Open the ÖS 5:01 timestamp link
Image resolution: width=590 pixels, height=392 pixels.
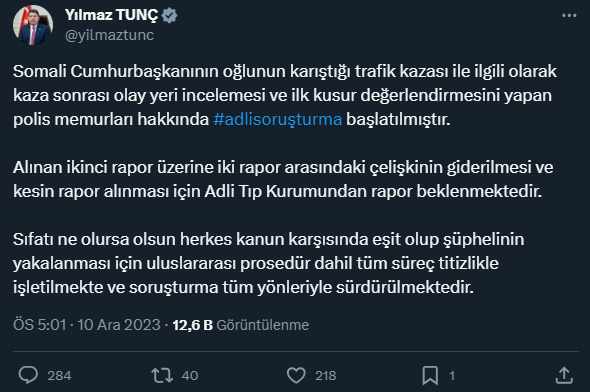coord(40,325)
